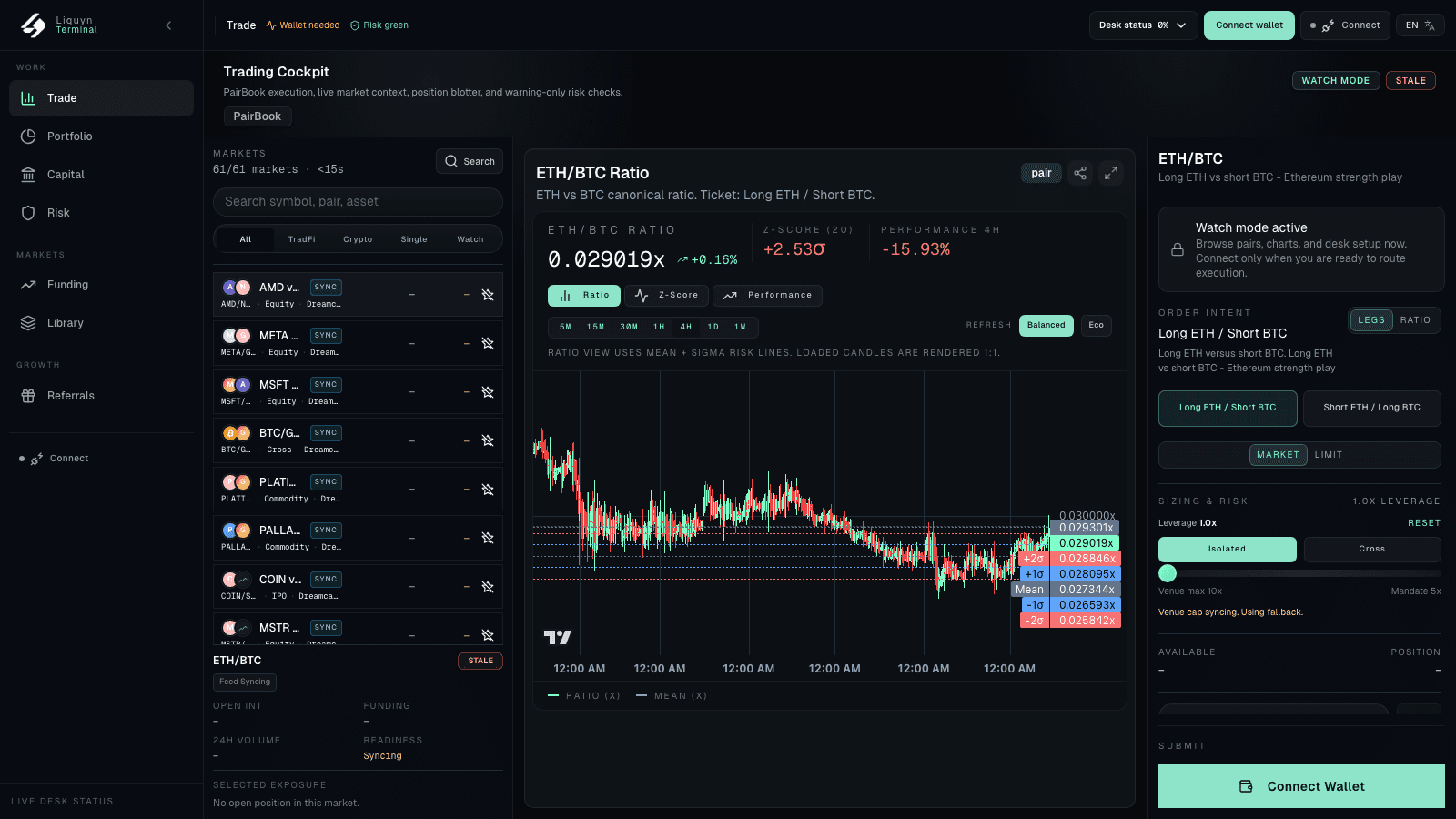Open the Desk status dropdown
This screenshot has height=819, width=1456.
(1142, 25)
